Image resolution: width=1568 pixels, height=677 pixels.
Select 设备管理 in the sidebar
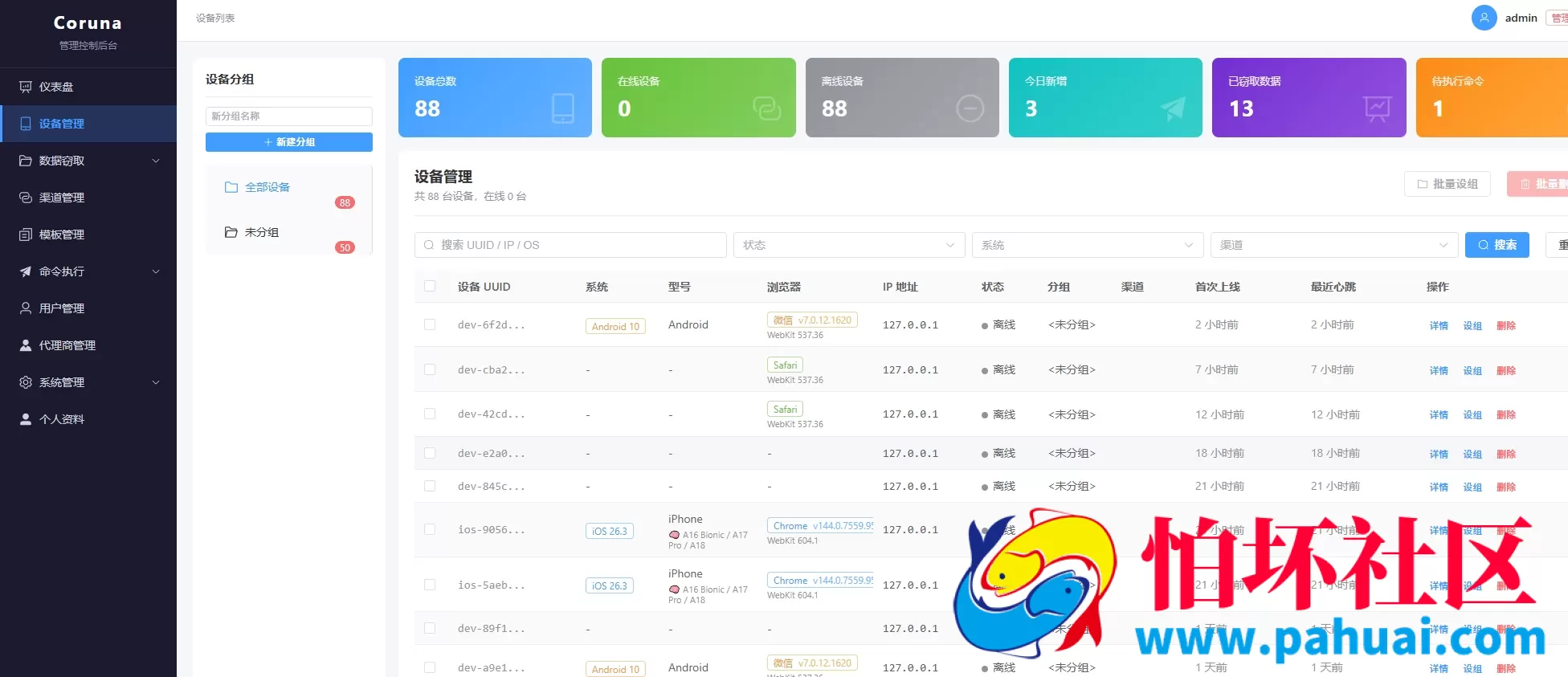(x=88, y=124)
